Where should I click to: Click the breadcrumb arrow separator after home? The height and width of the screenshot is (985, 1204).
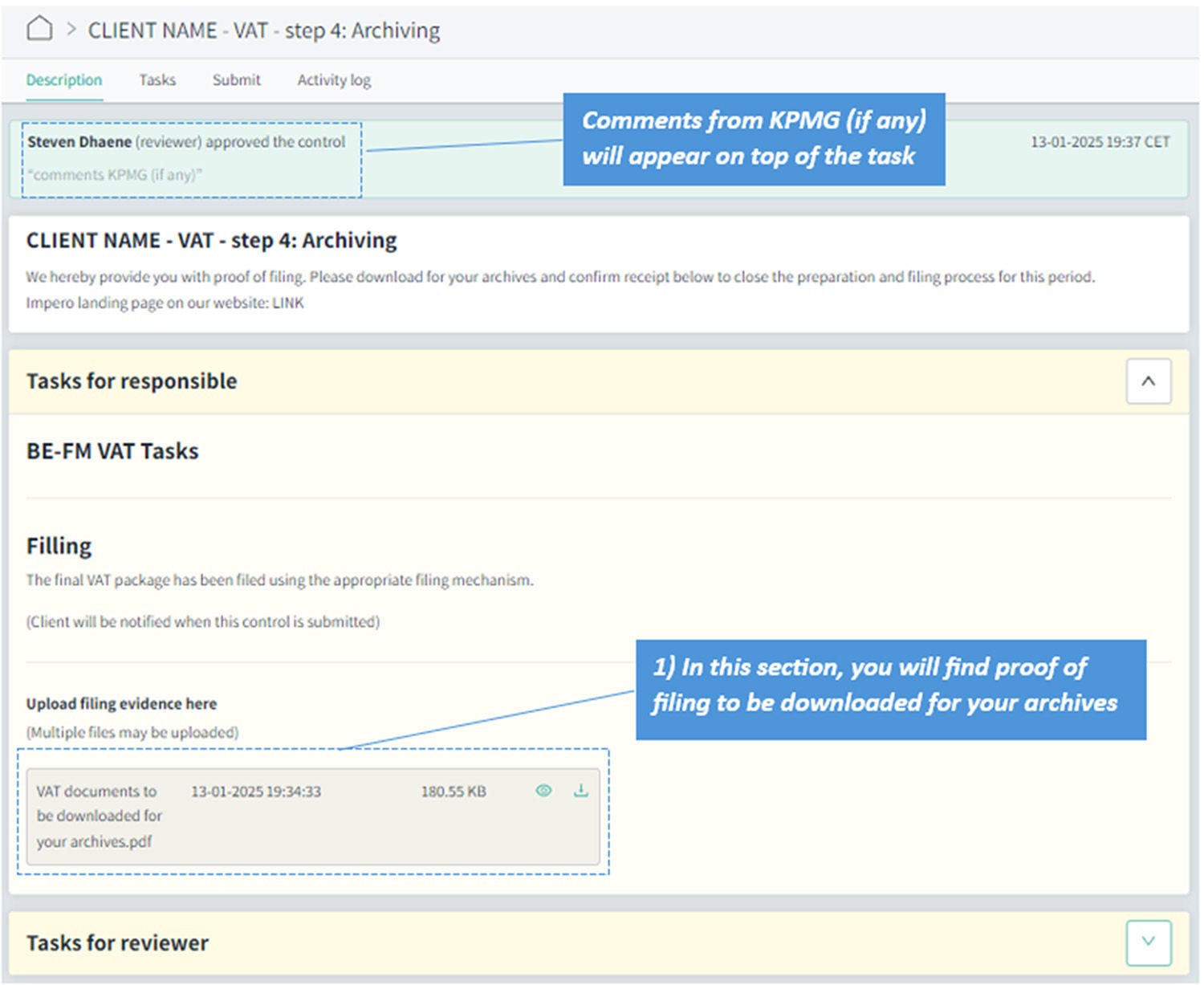pos(71,30)
